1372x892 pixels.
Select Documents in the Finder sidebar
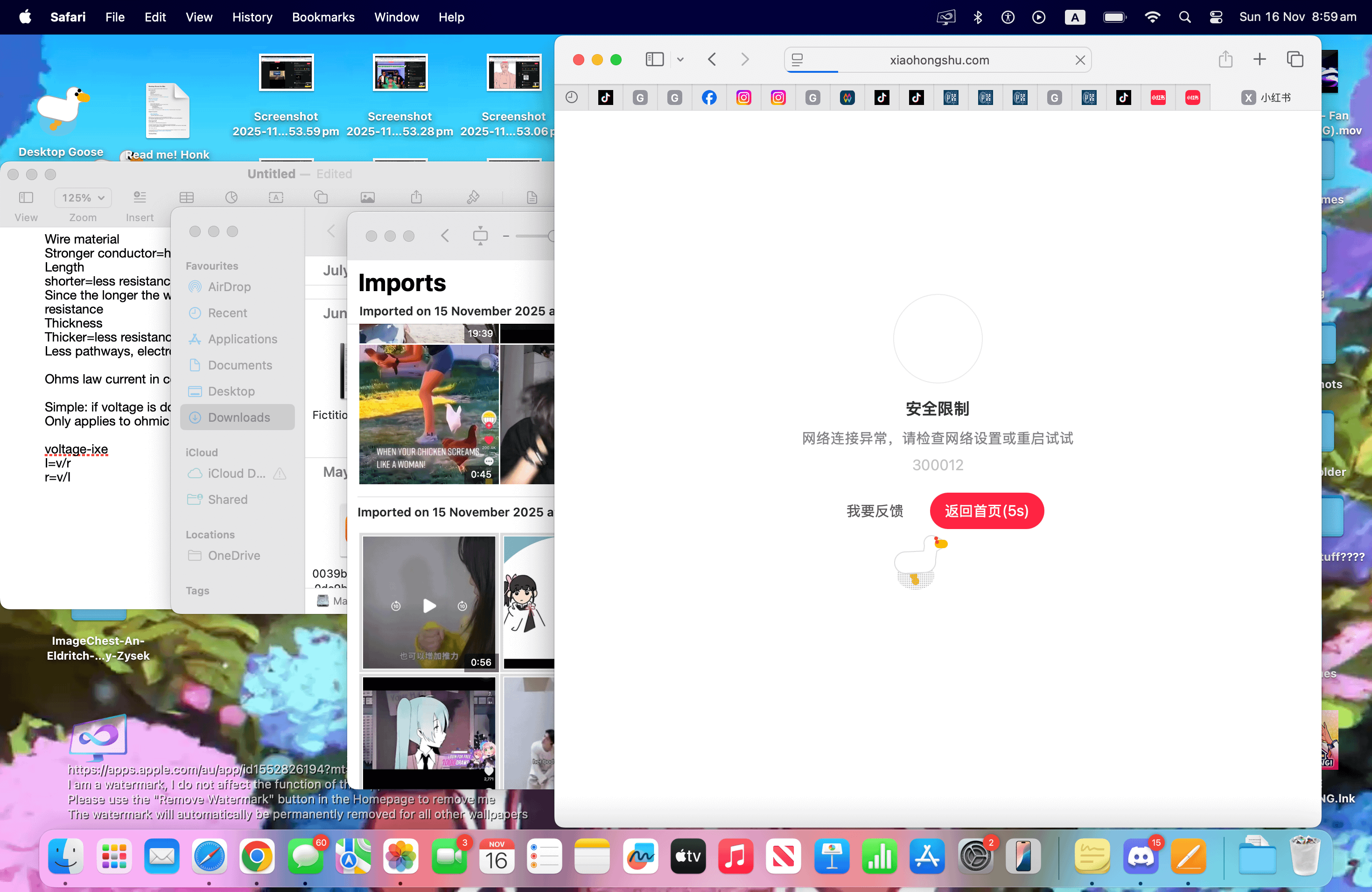(237, 365)
